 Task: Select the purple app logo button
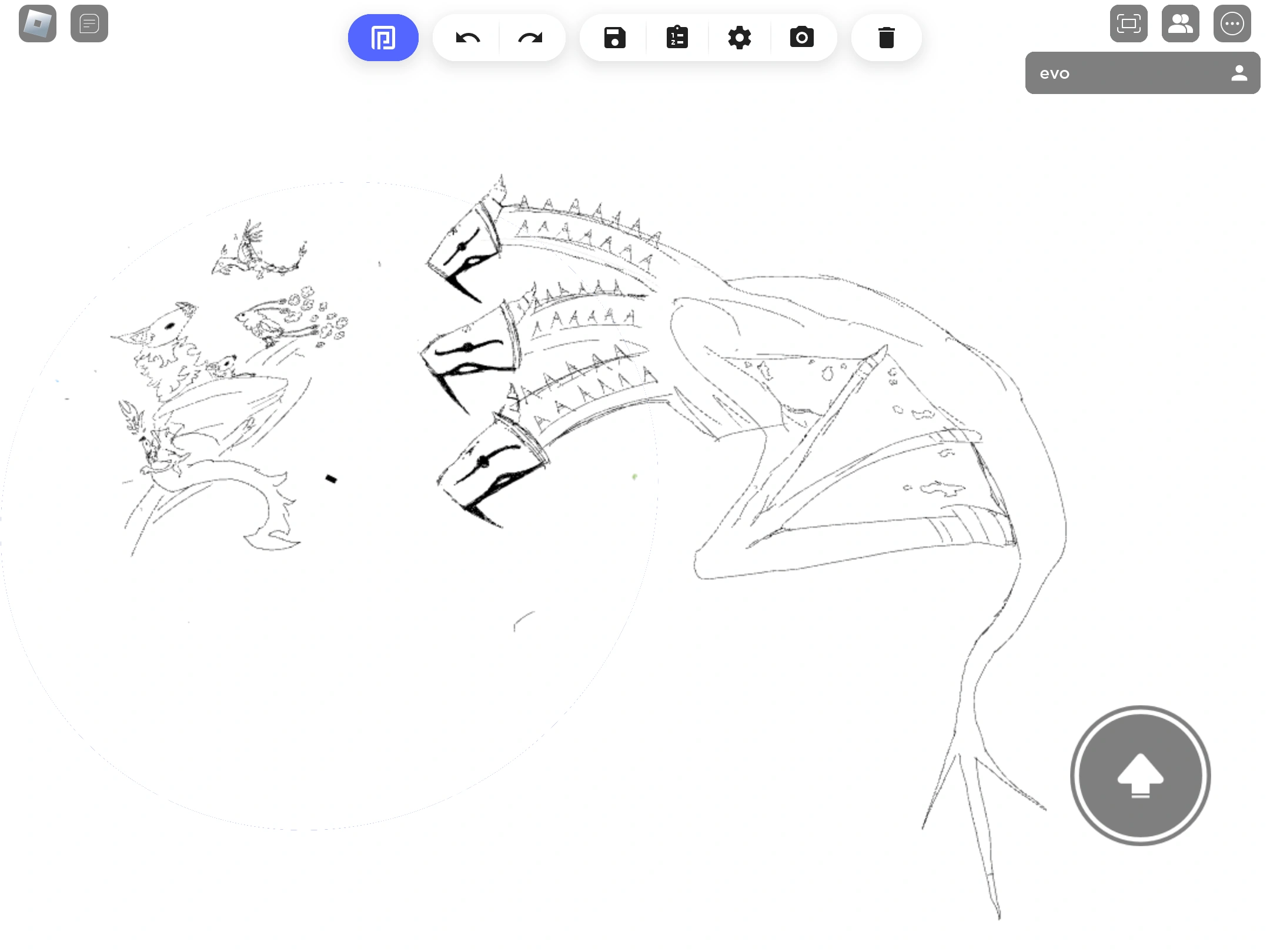tap(383, 37)
